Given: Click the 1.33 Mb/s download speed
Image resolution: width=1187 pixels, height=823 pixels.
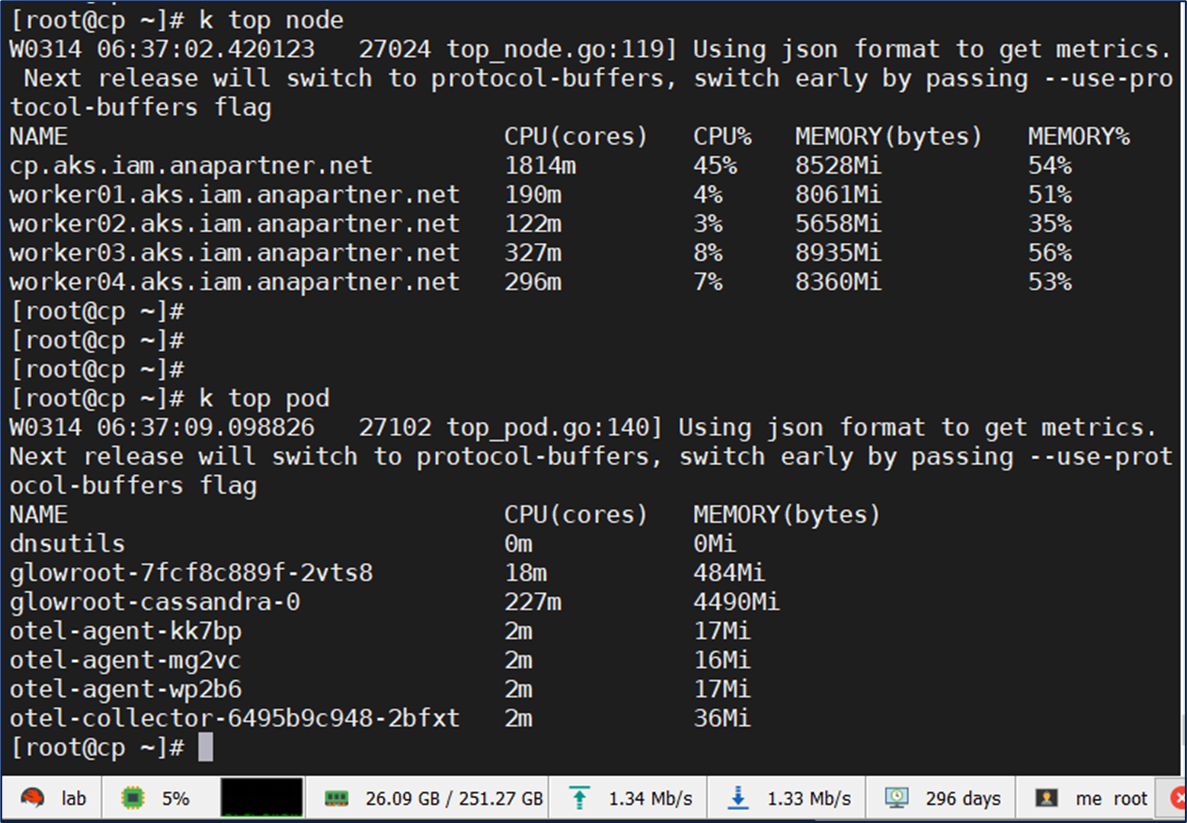Looking at the screenshot, I should [x=809, y=798].
